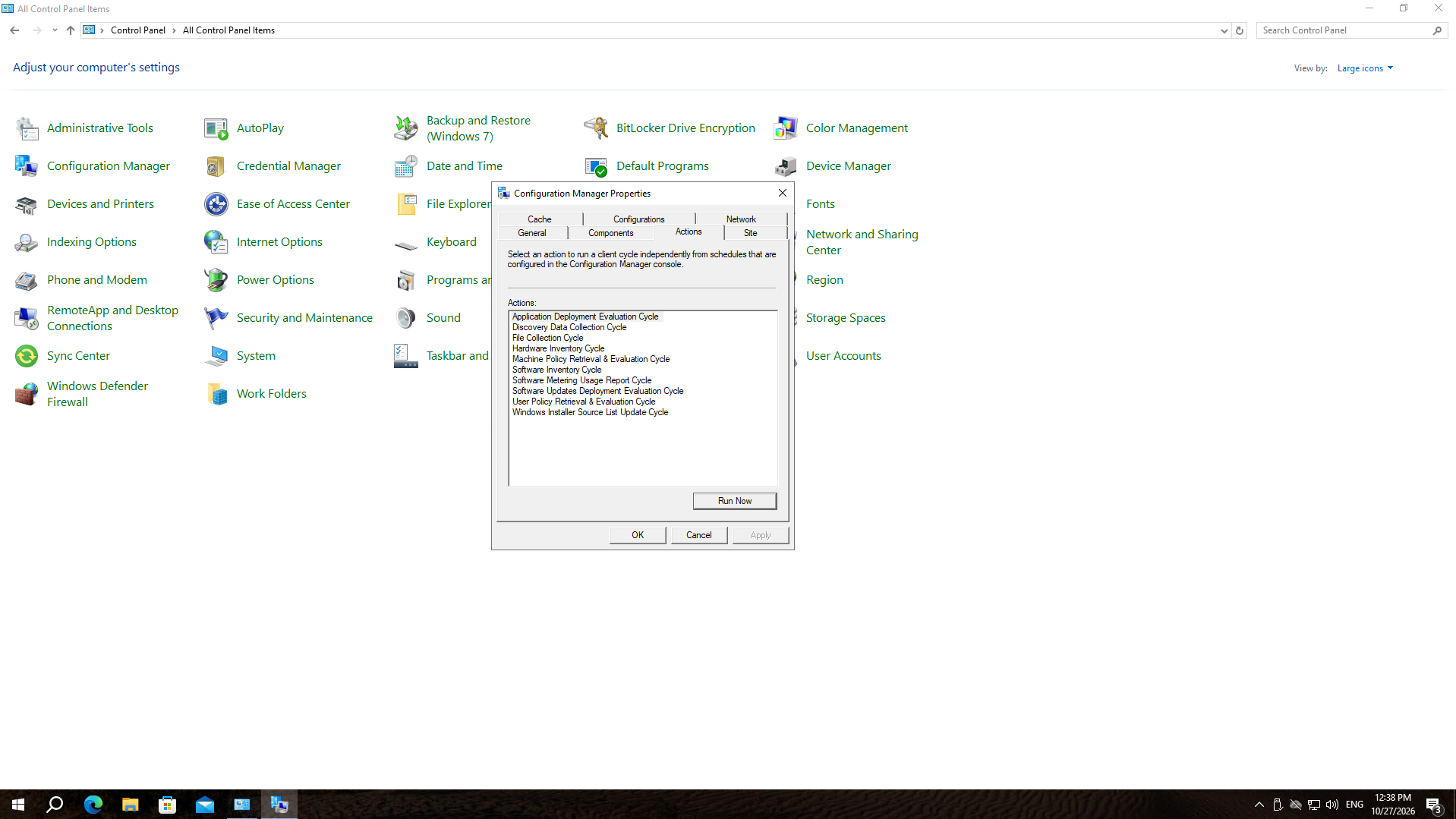This screenshot has width=1456, height=819.
Task: Open Configuration Manager control panel icon
Action: (27, 166)
